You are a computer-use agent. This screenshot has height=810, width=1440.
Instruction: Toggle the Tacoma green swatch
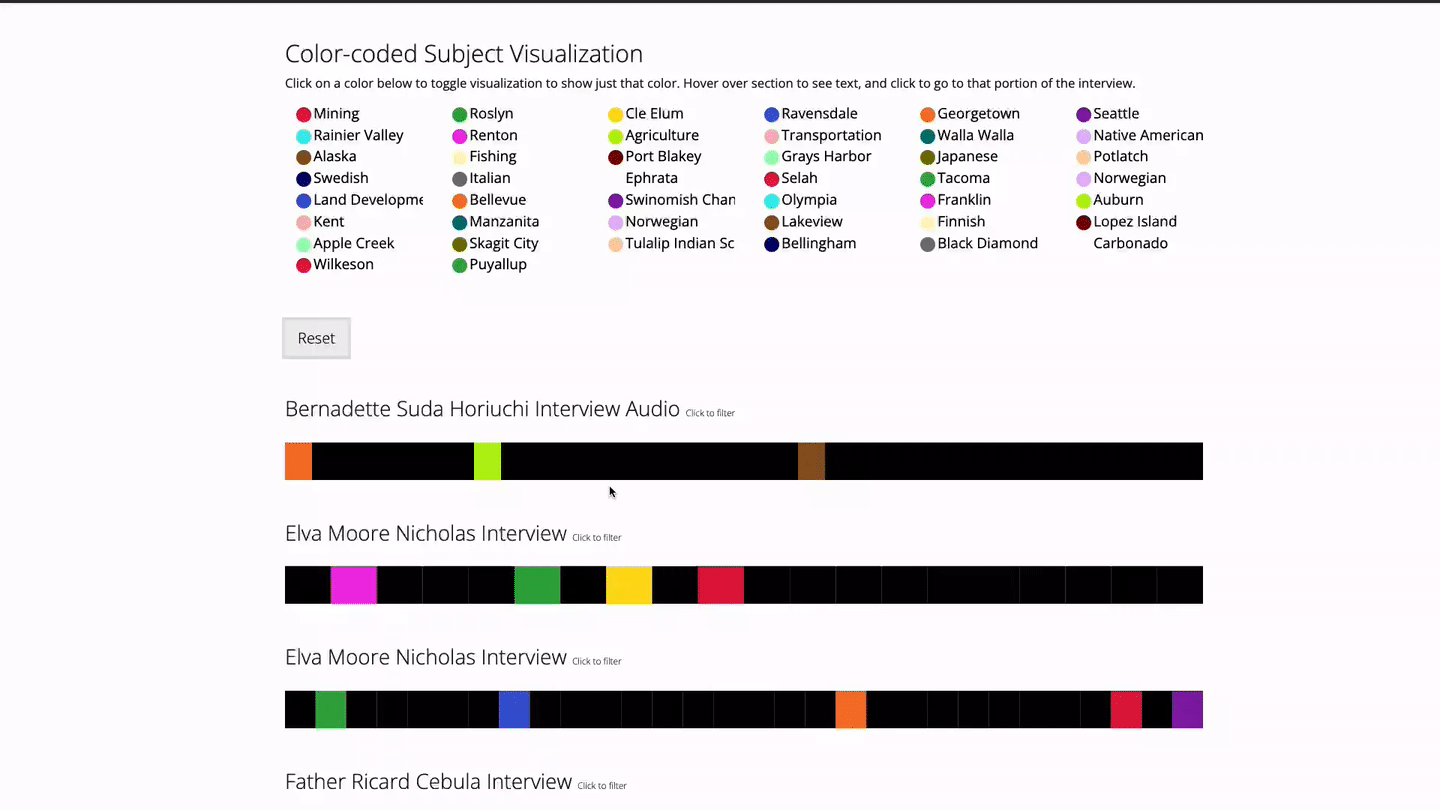click(x=928, y=180)
